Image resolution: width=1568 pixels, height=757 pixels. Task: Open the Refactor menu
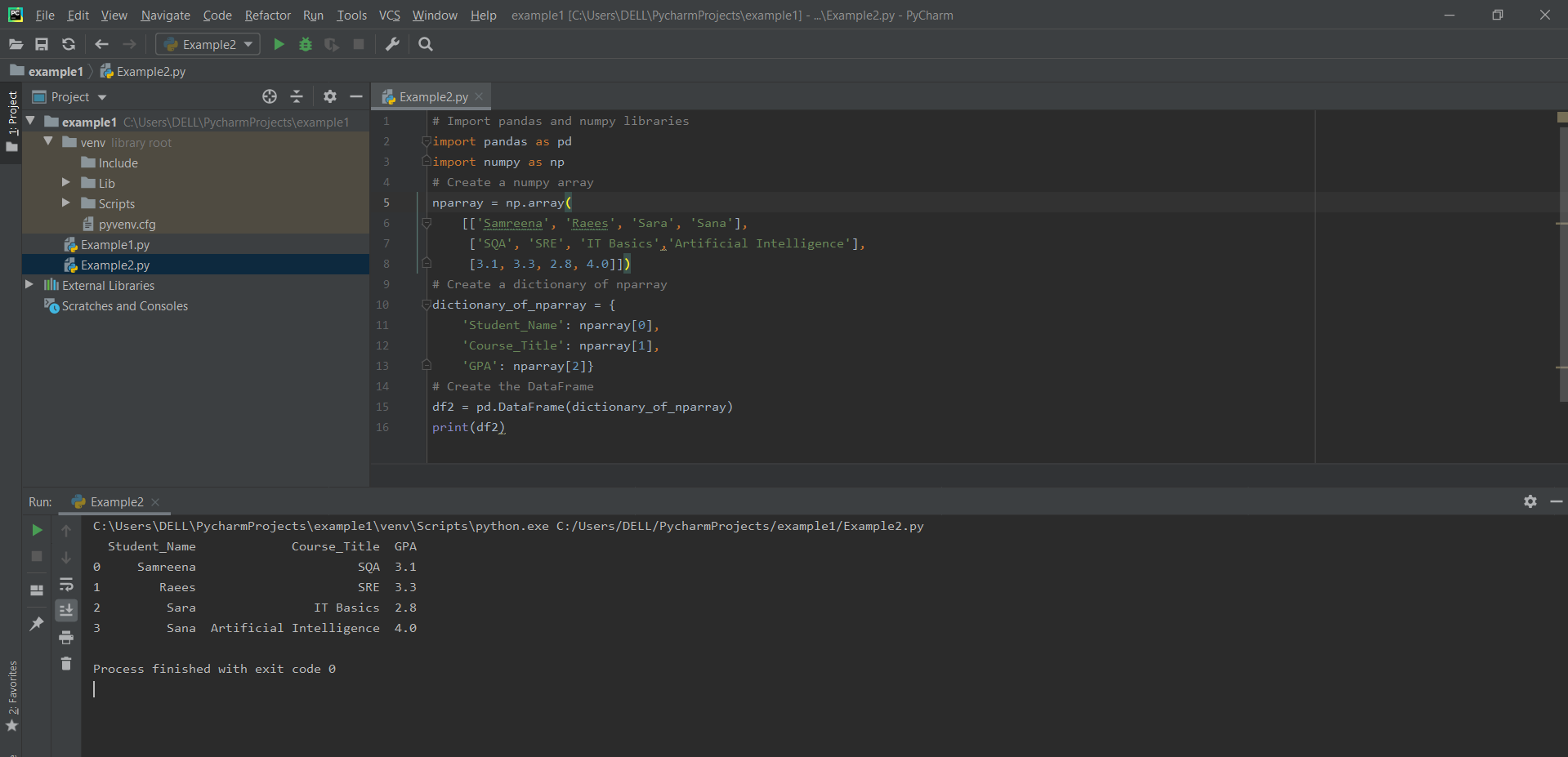pyautogui.click(x=267, y=15)
